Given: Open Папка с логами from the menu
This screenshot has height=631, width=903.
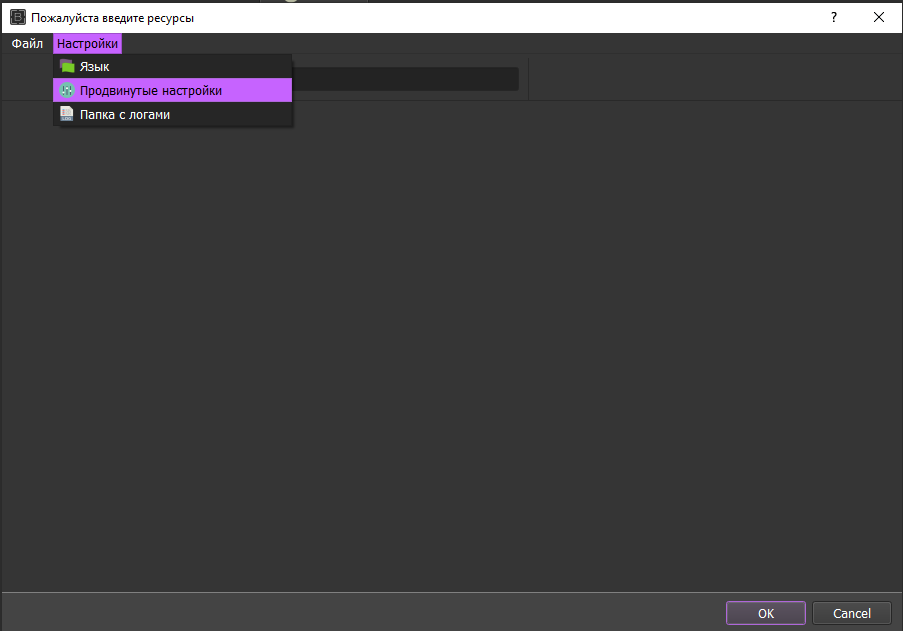Looking at the screenshot, I should [x=125, y=114].
